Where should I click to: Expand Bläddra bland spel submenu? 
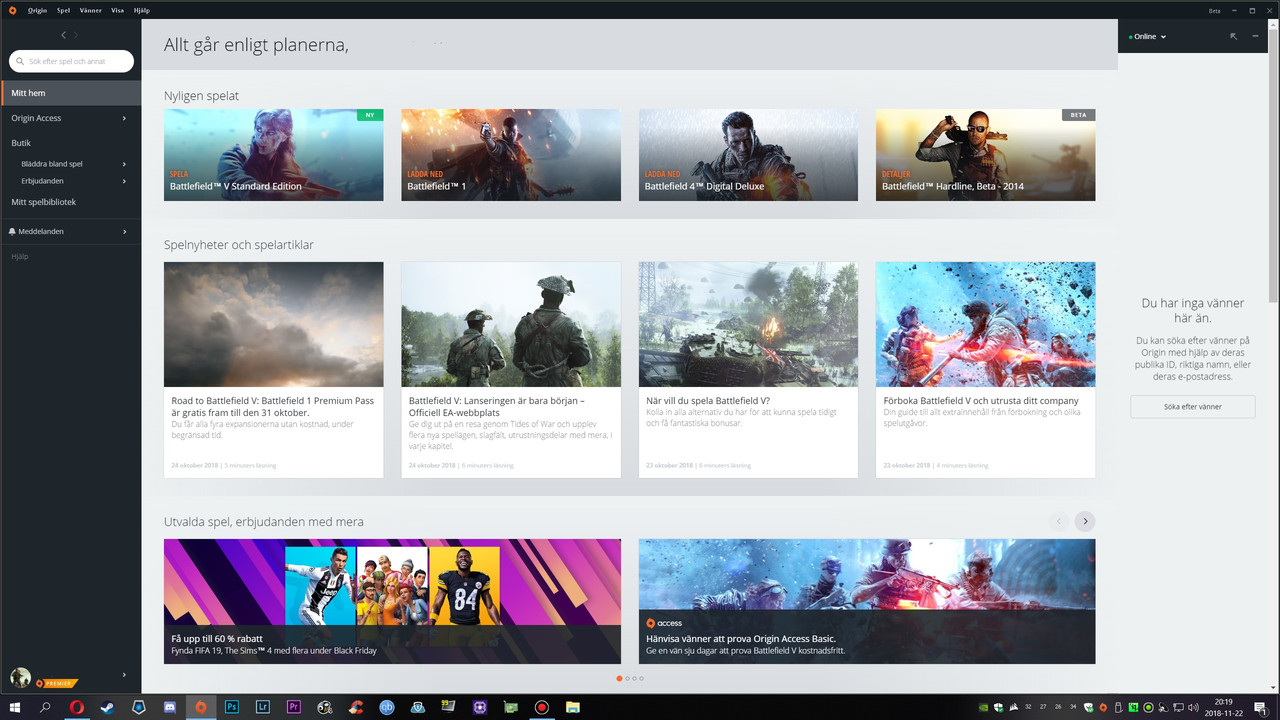tap(124, 164)
